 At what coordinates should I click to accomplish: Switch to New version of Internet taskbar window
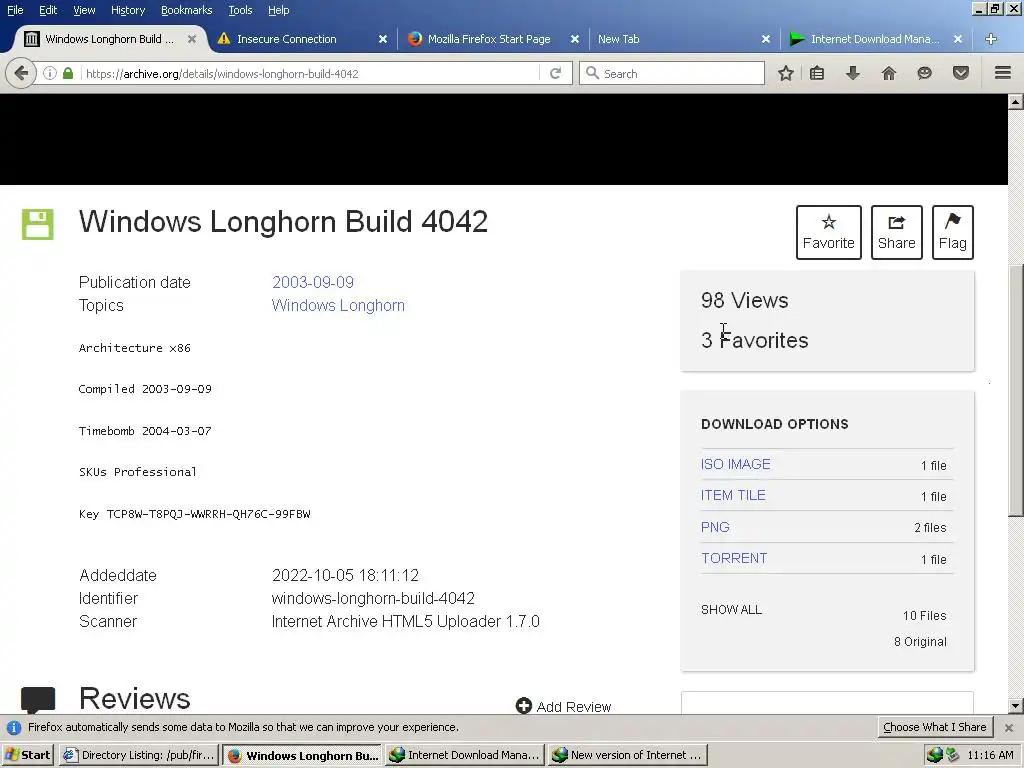click(x=627, y=755)
